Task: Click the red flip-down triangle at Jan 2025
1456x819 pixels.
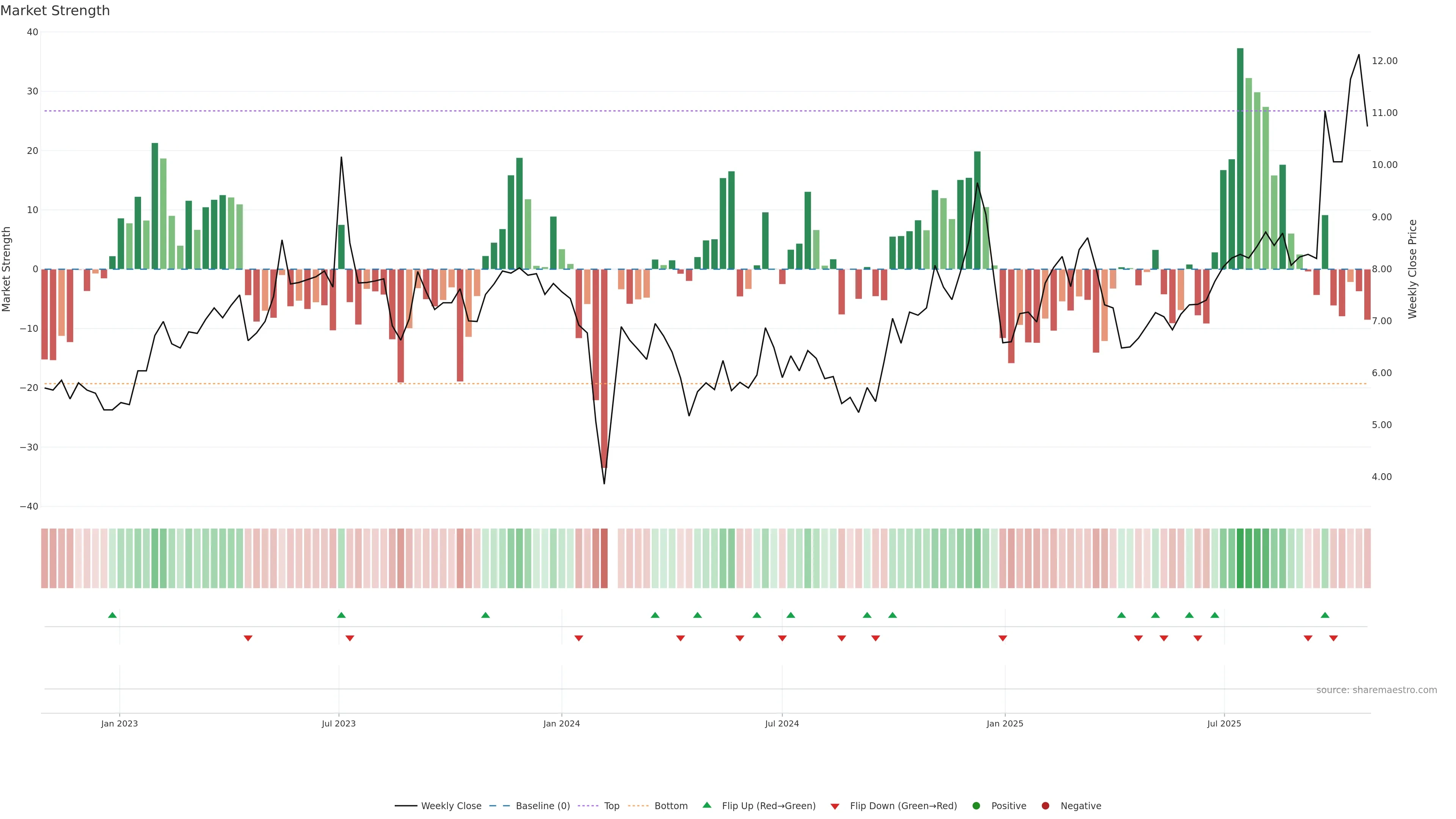Action: click(1003, 638)
